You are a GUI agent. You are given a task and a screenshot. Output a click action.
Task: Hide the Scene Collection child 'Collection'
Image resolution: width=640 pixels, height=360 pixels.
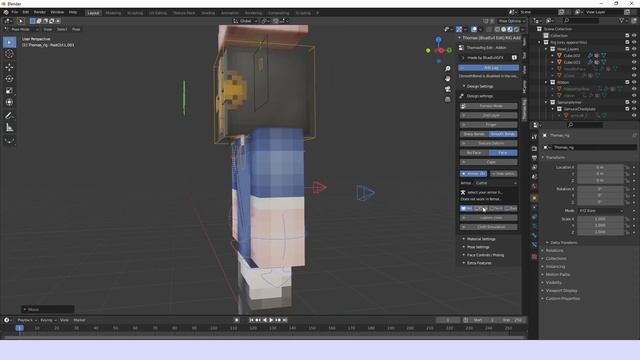pyautogui.click(x=634, y=36)
